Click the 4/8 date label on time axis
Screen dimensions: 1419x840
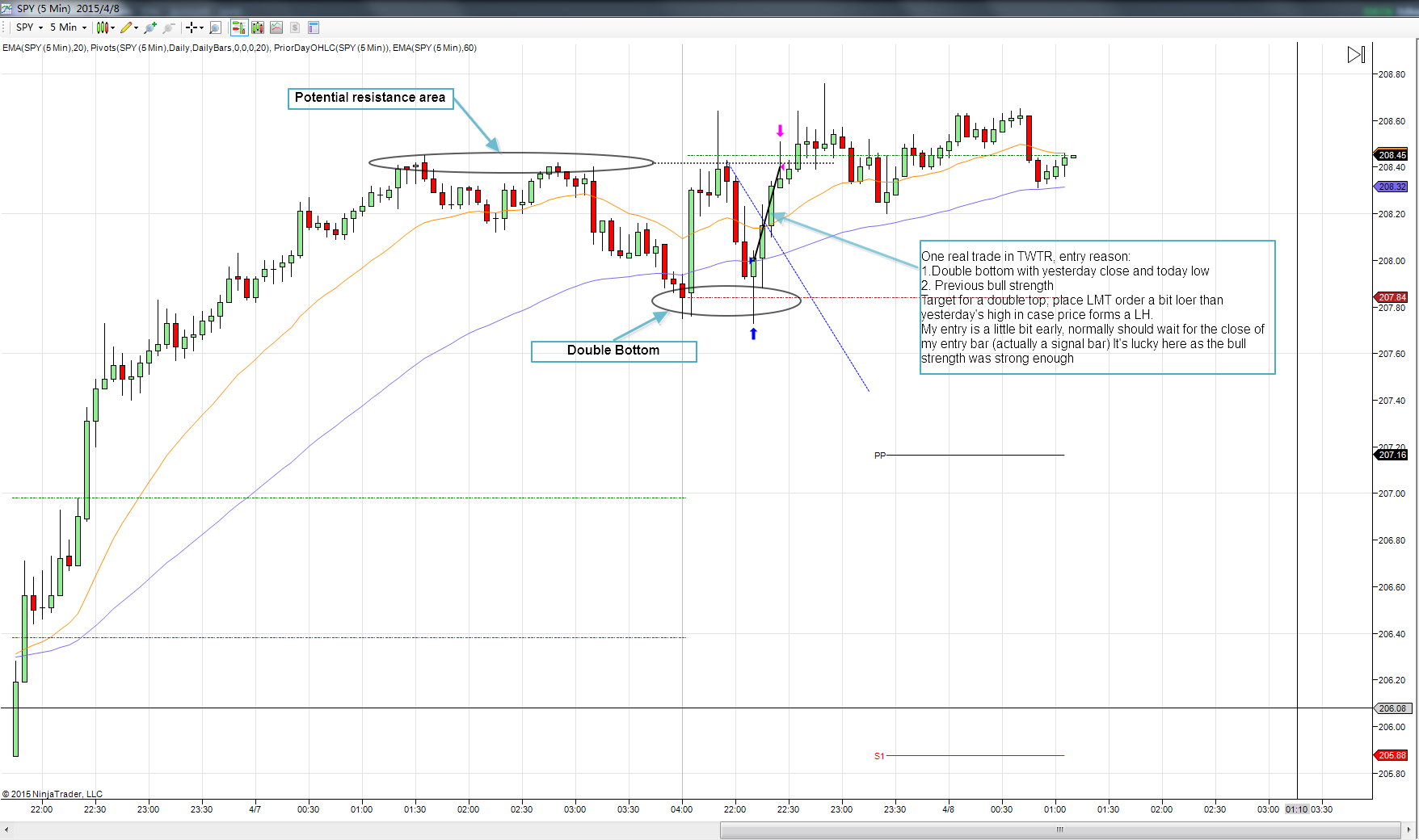click(x=948, y=809)
